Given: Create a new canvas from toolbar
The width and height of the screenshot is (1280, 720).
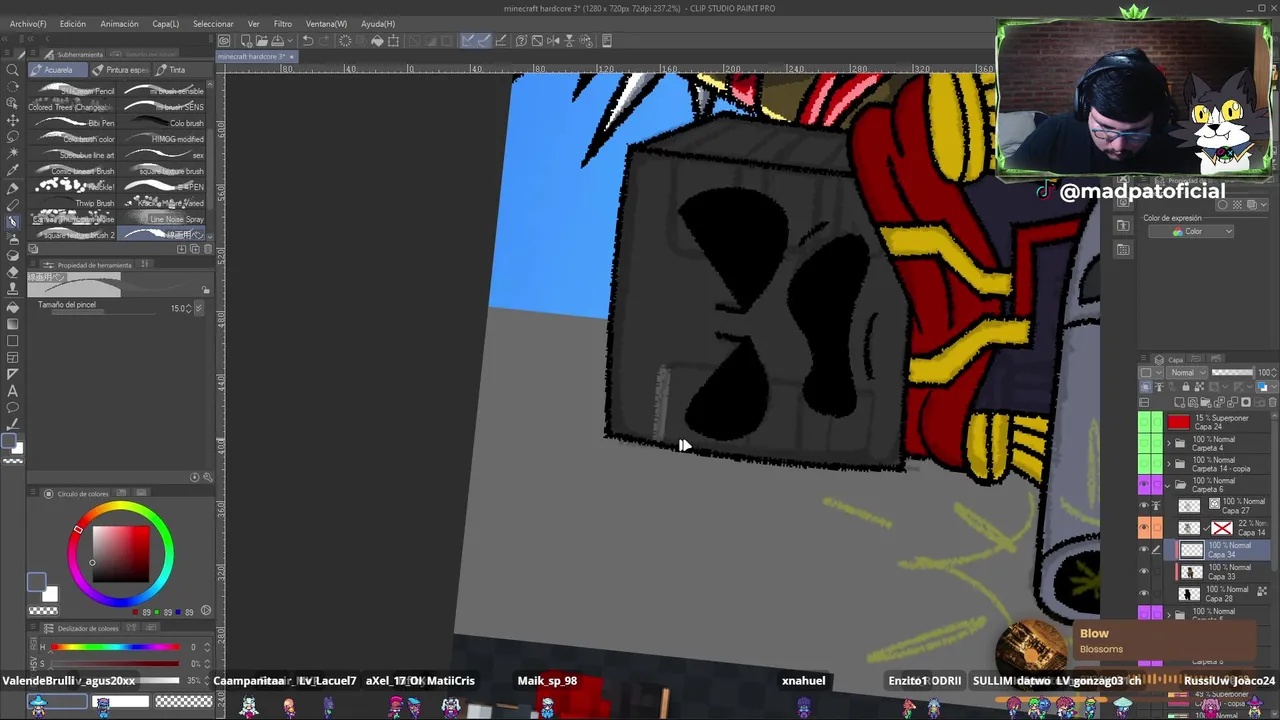Looking at the screenshot, I should 246,41.
